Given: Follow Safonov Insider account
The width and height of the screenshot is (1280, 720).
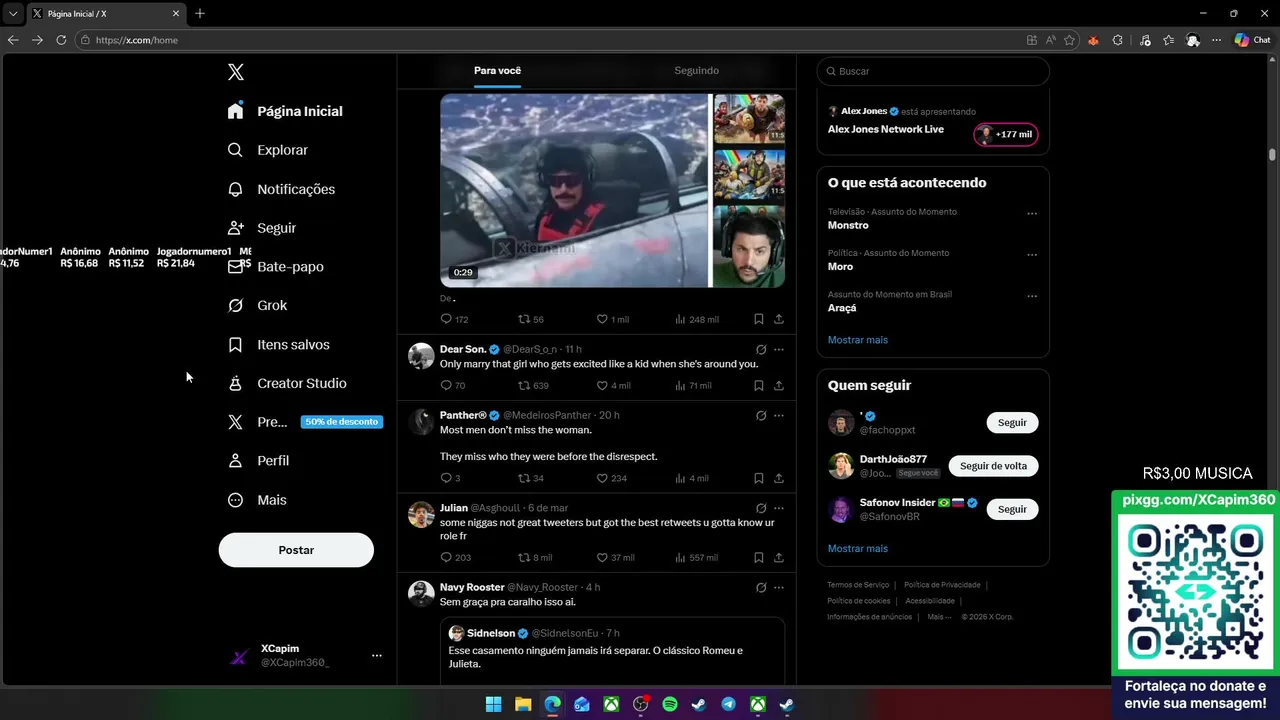Looking at the screenshot, I should (x=1012, y=509).
